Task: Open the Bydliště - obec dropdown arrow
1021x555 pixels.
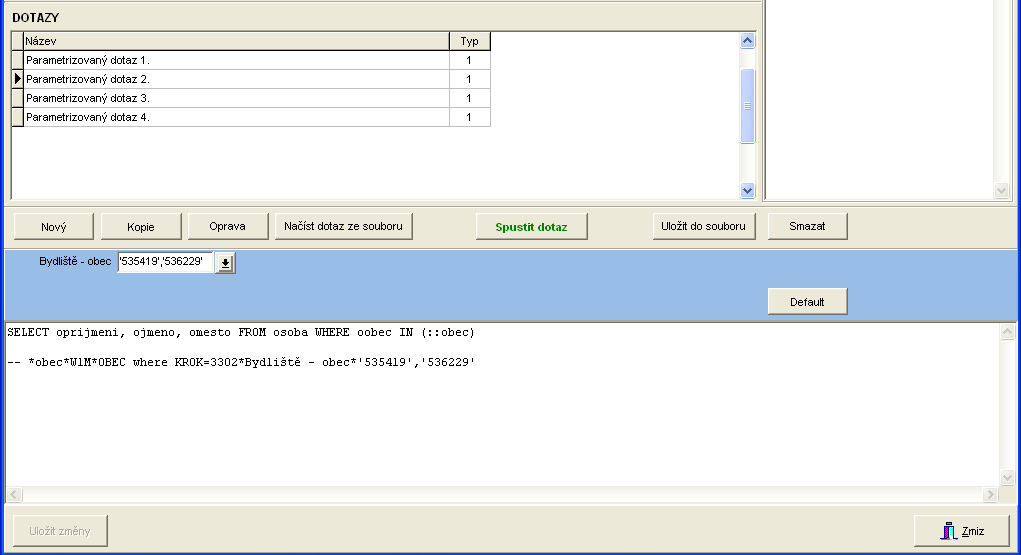Action: pyautogui.click(x=225, y=263)
